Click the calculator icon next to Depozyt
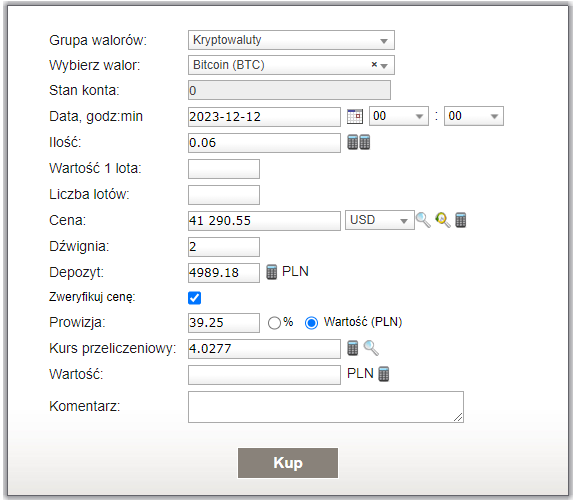 [271, 272]
